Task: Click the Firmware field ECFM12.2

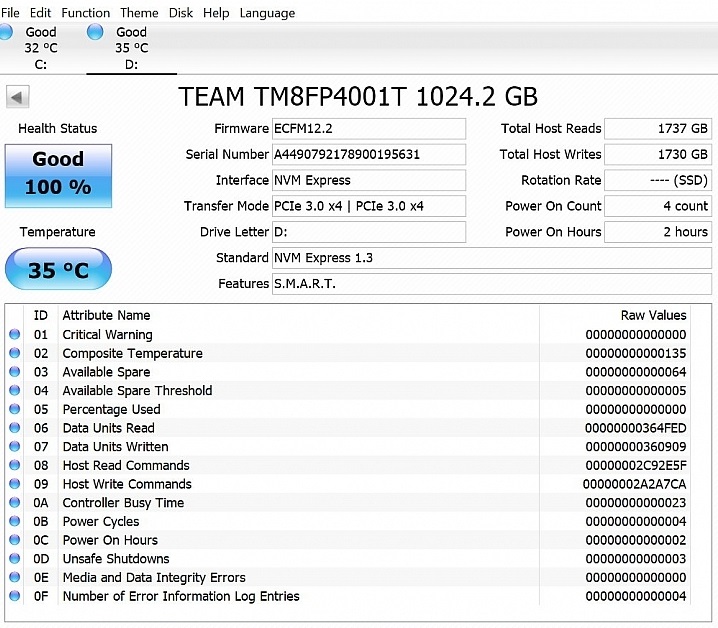Action: point(369,129)
